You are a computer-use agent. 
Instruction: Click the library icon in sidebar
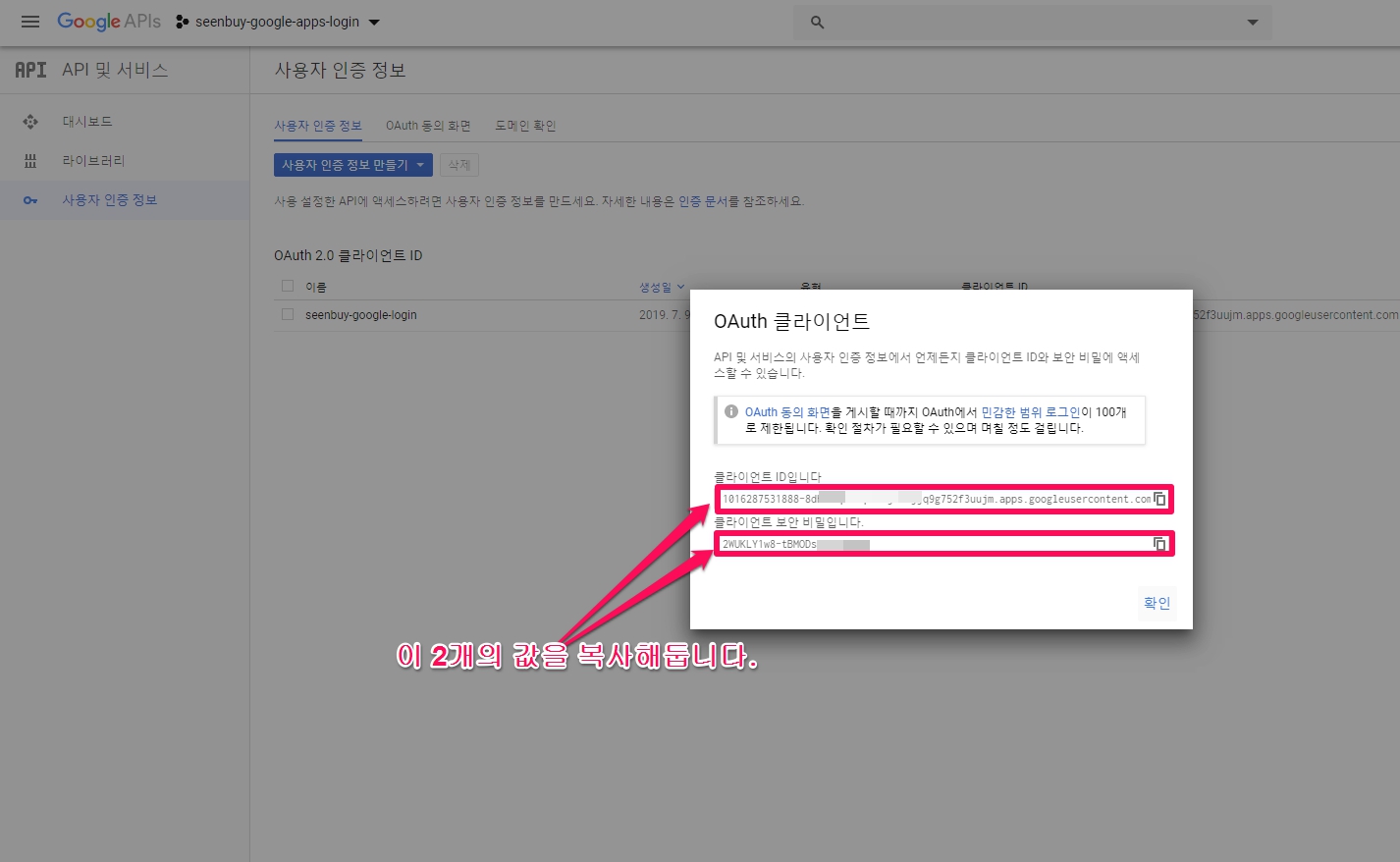click(30, 161)
